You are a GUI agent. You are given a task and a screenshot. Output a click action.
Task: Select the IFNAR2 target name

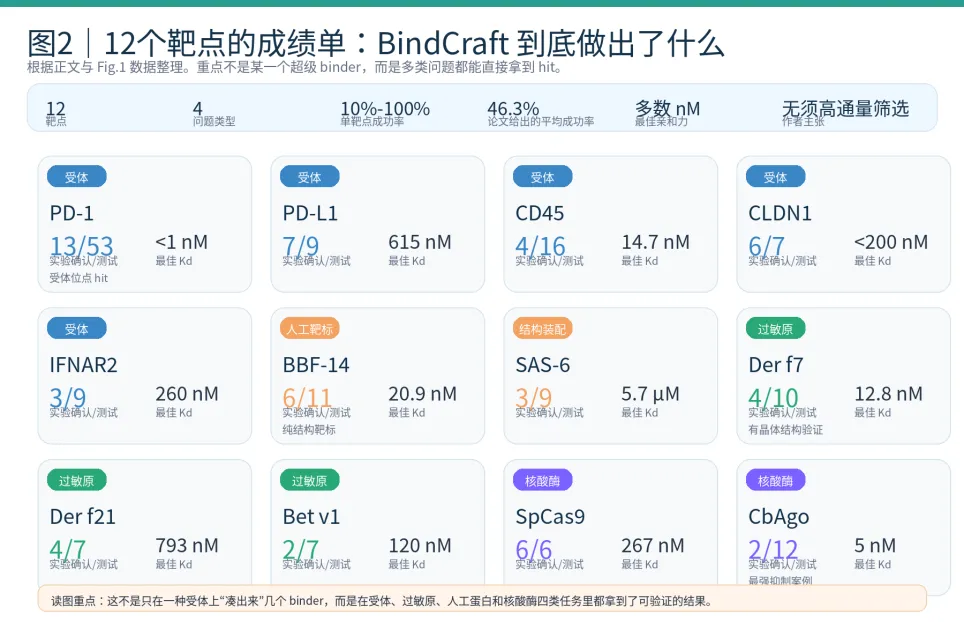tap(84, 365)
